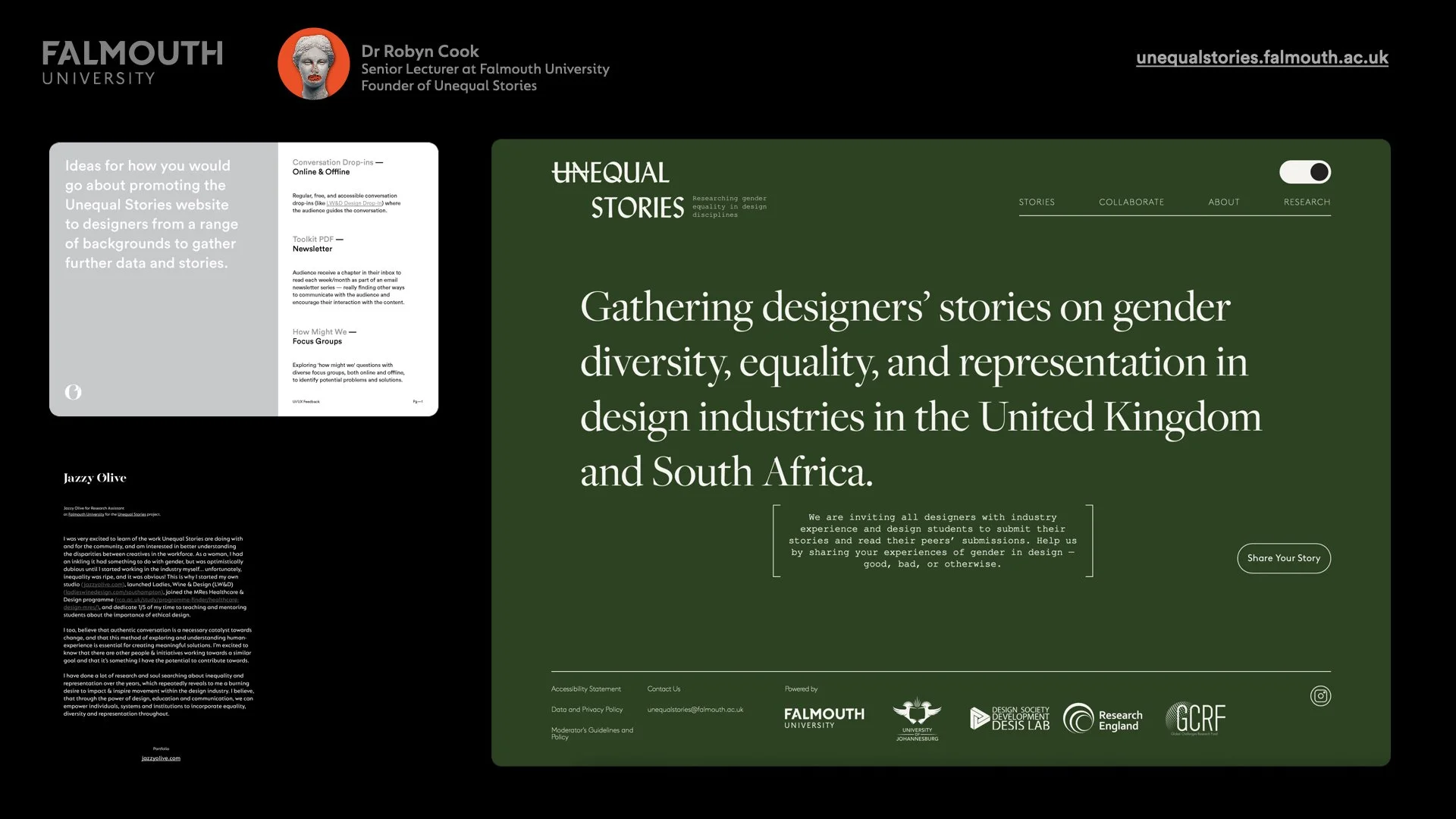Screen dimensions: 1456x819
Task: Click the Instagram icon in the footer
Action: coord(1320,696)
